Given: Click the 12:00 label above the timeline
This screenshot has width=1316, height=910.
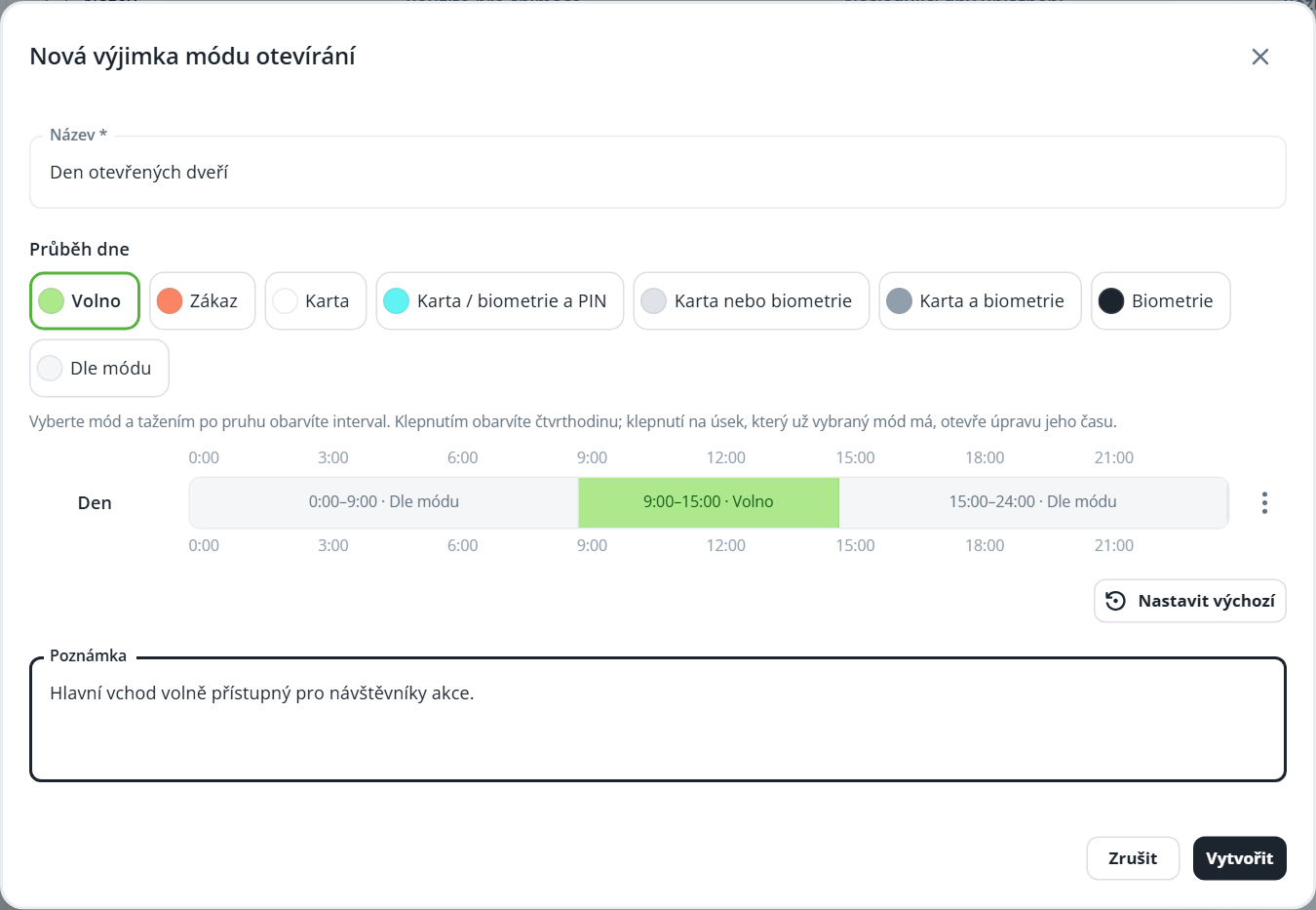Looking at the screenshot, I should [726, 457].
